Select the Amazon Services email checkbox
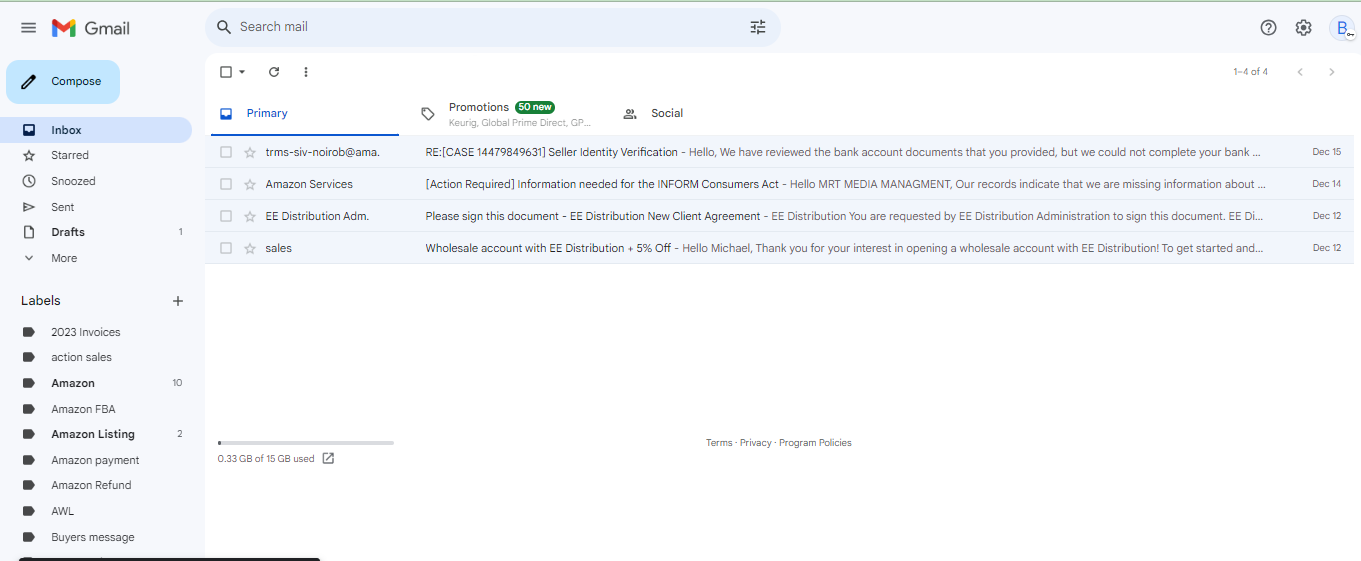This screenshot has height=561, width=1361. (226, 184)
